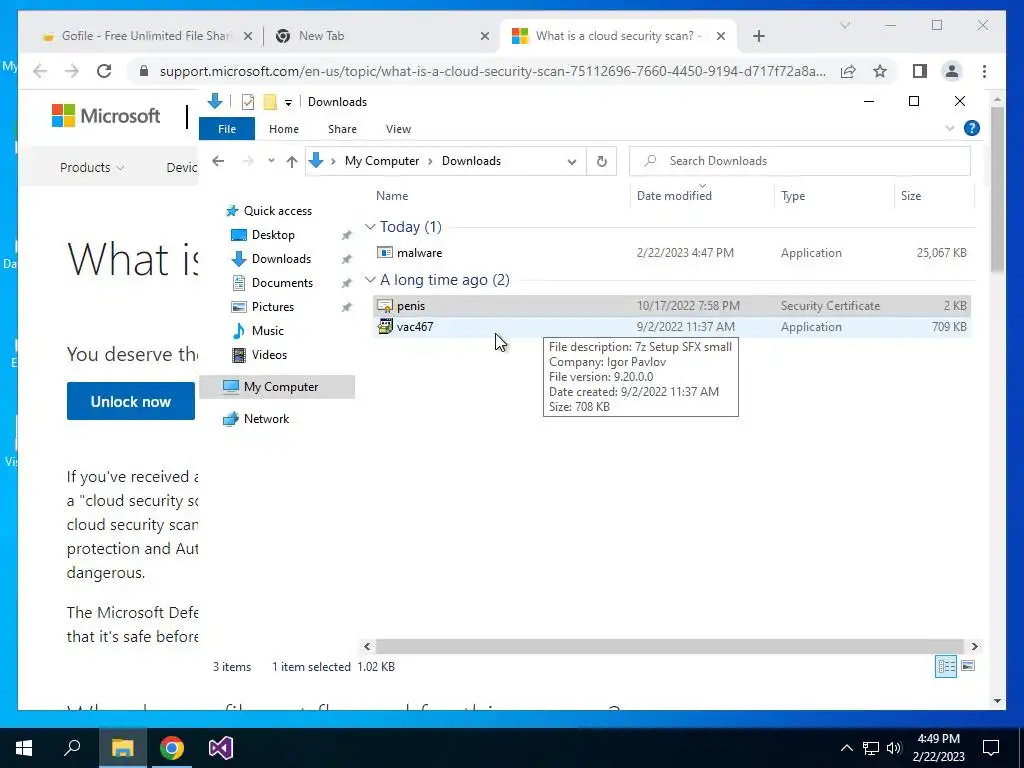1024x768 pixels.
Task: Click Downloads in the address breadcrumb
Action: point(472,161)
